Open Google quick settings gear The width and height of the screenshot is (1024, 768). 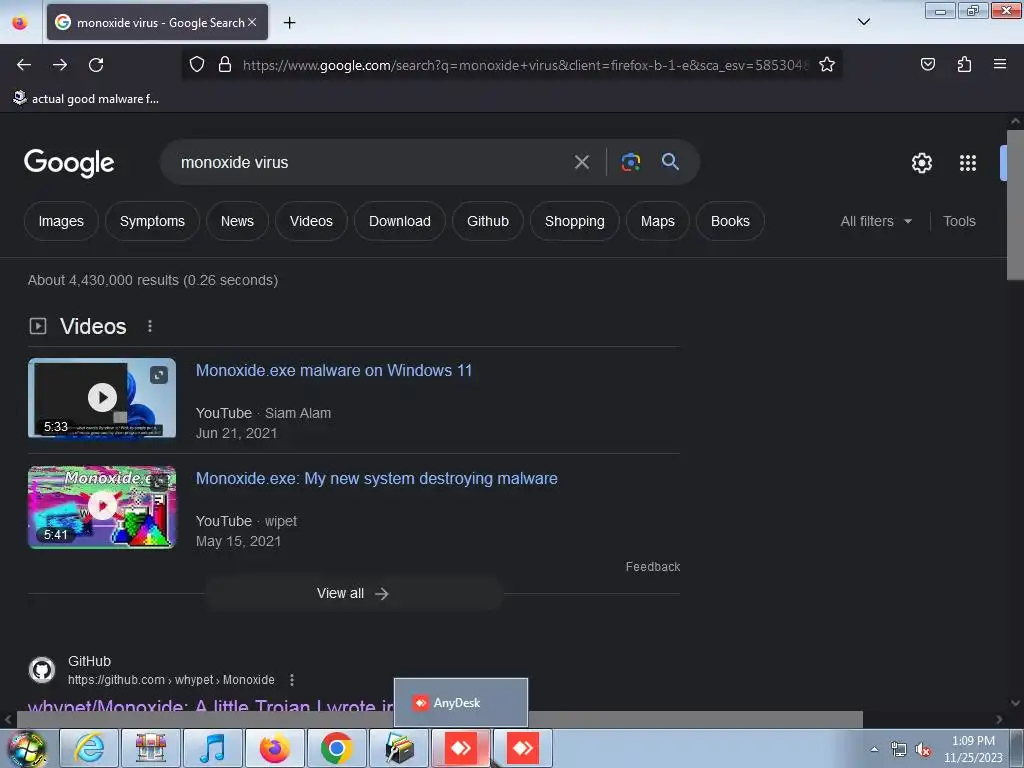point(921,163)
